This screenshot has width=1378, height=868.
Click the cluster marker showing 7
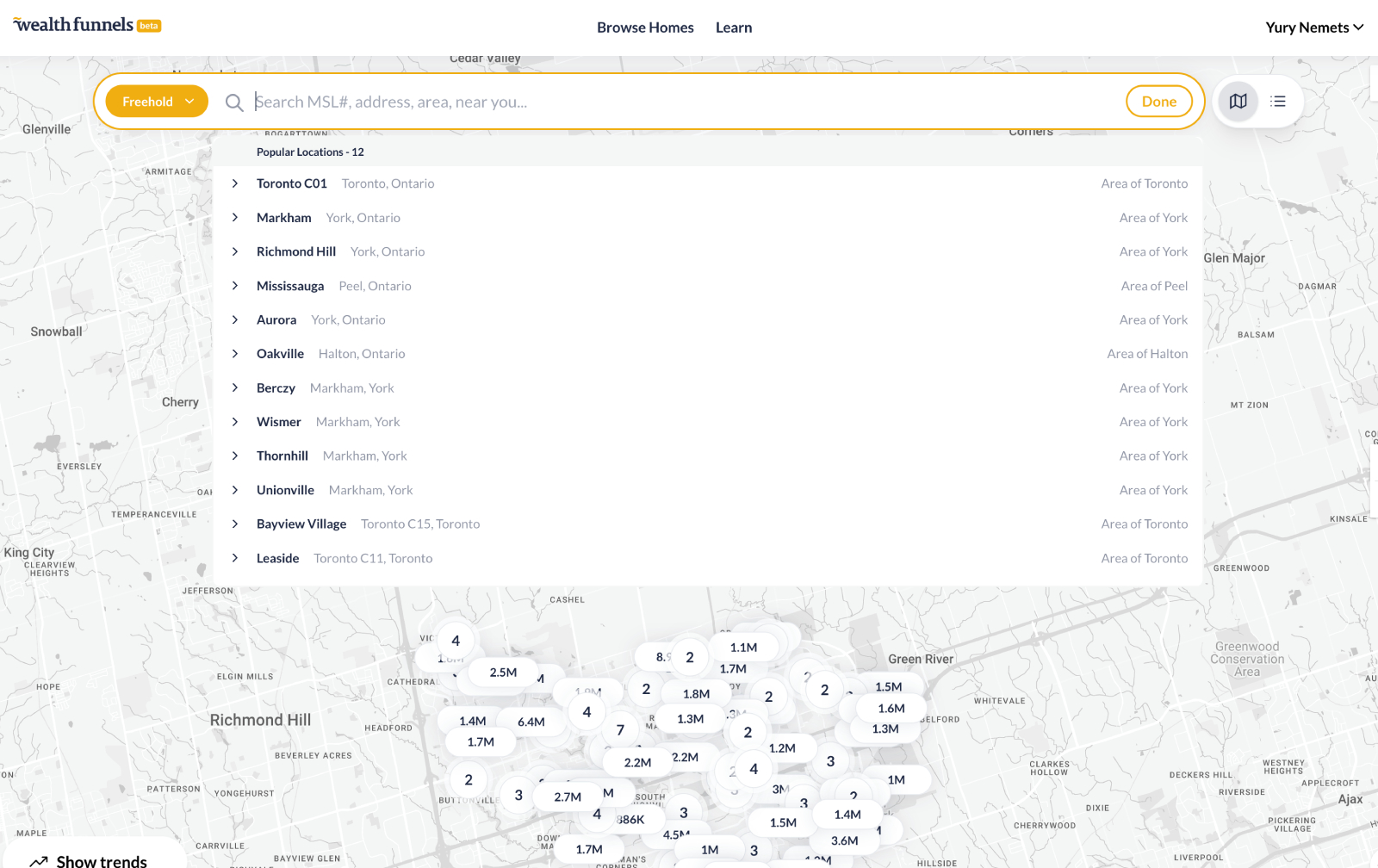tap(620, 730)
